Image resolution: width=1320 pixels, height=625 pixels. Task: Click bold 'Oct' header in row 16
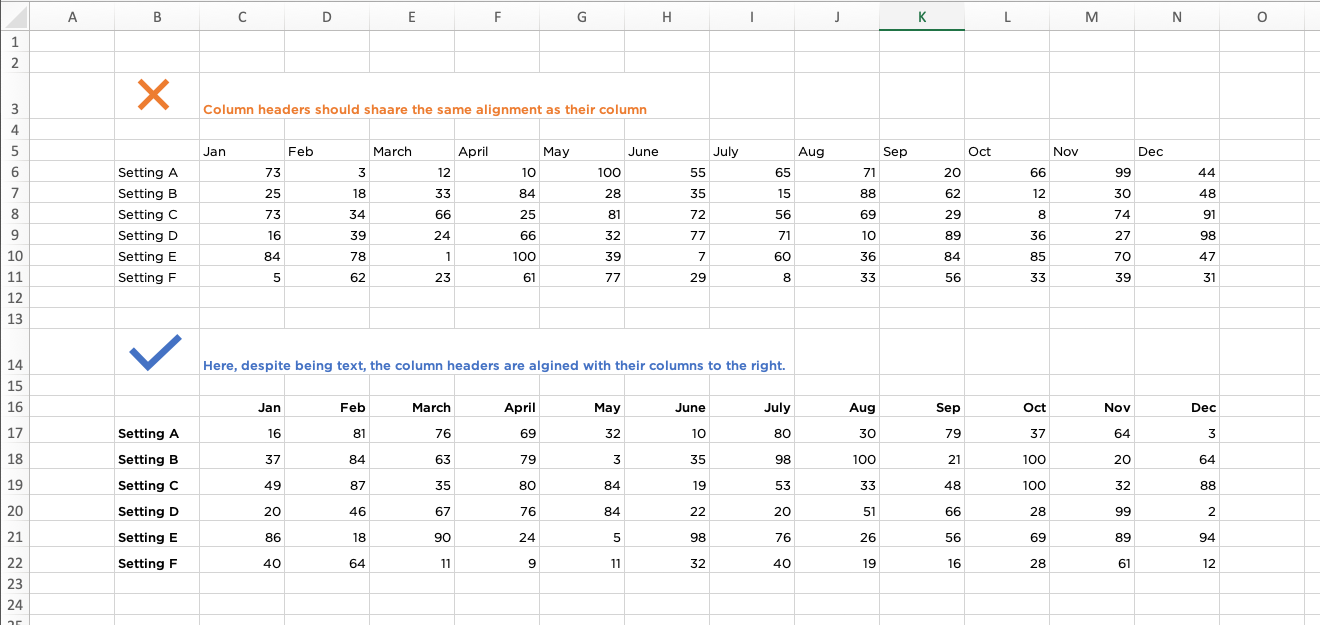(1035, 408)
